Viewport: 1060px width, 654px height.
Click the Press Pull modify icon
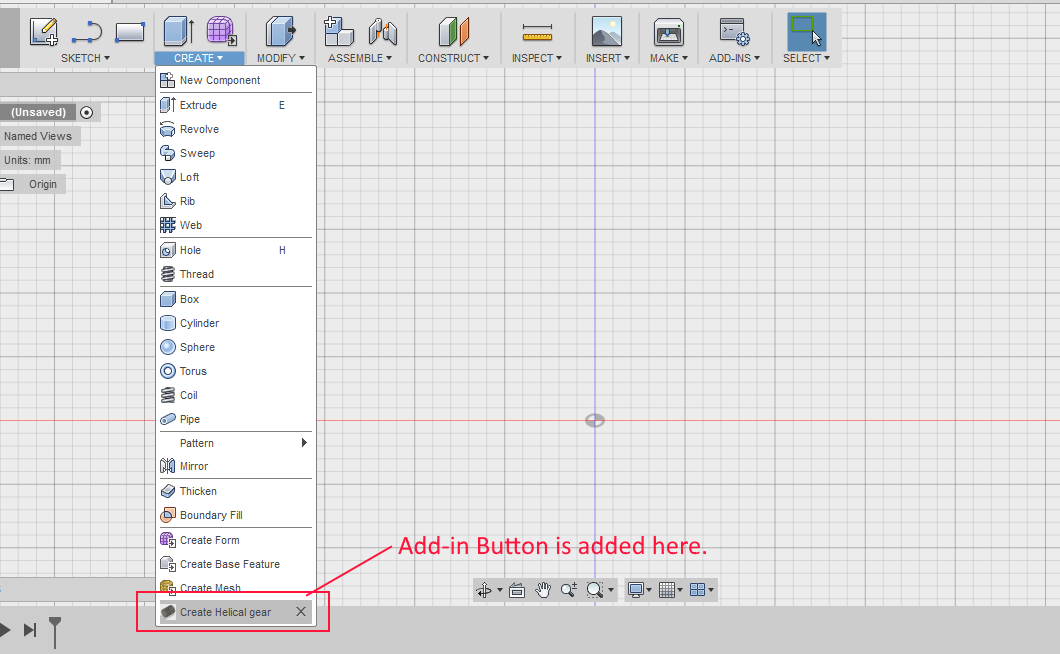pyautogui.click(x=281, y=31)
